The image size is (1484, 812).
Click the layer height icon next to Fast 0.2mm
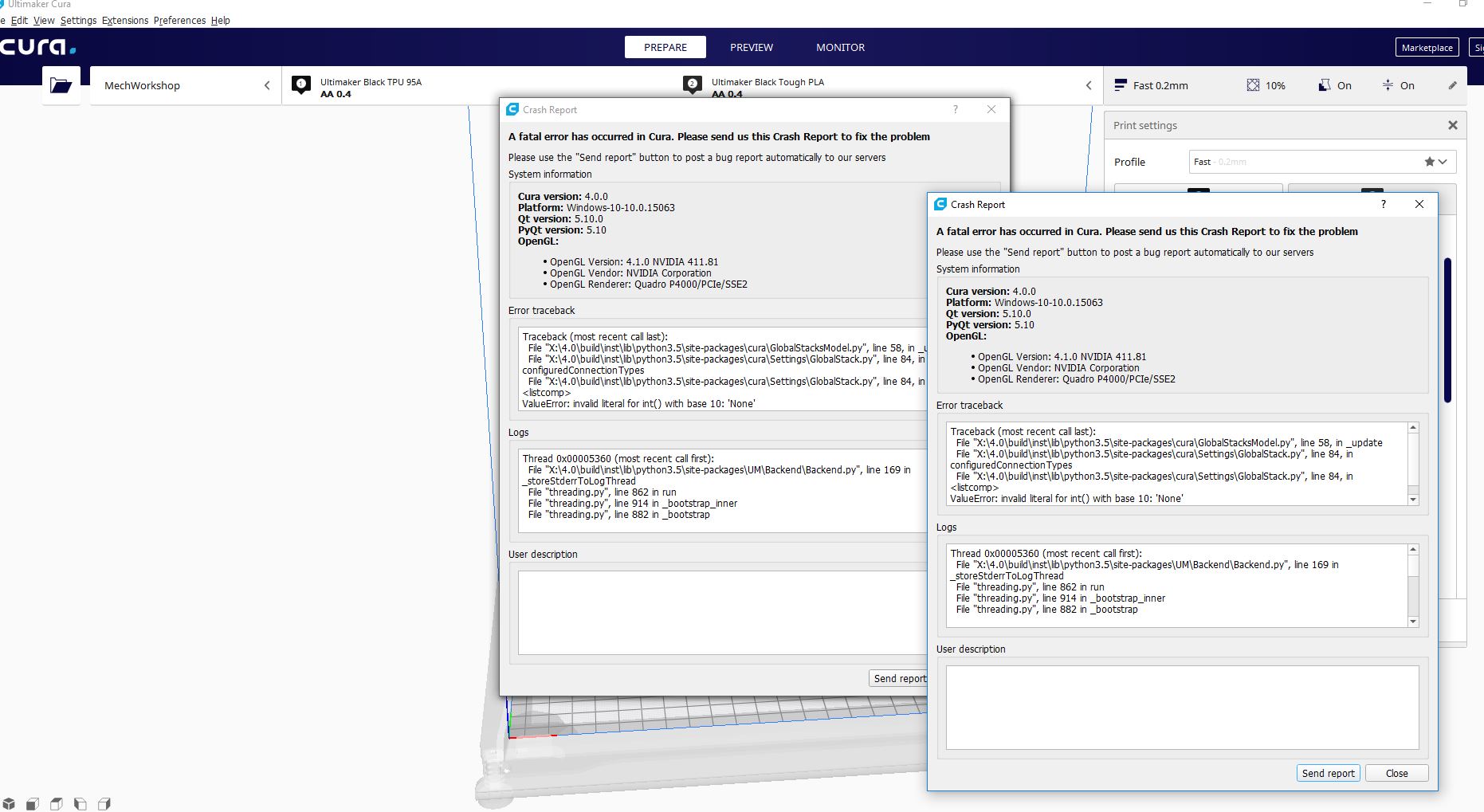click(x=1121, y=84)
